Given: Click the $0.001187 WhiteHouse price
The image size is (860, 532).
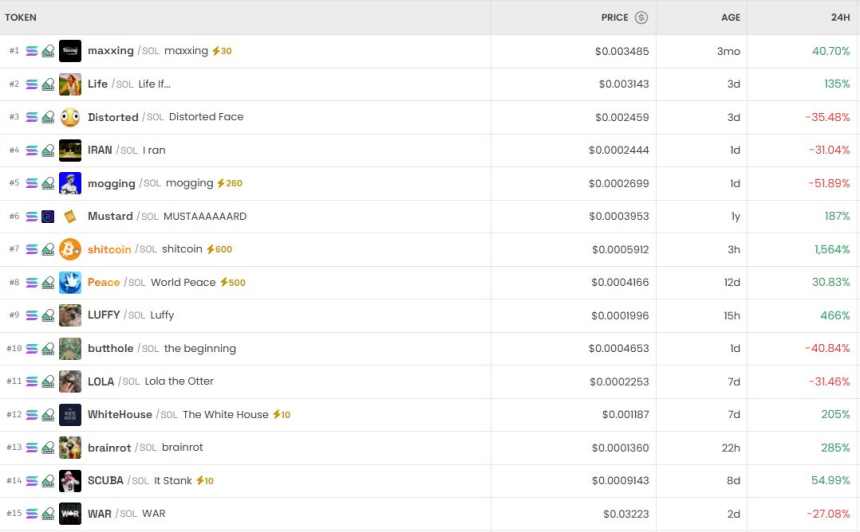Looking at the screenshot, I should click(x=625, y=415).
